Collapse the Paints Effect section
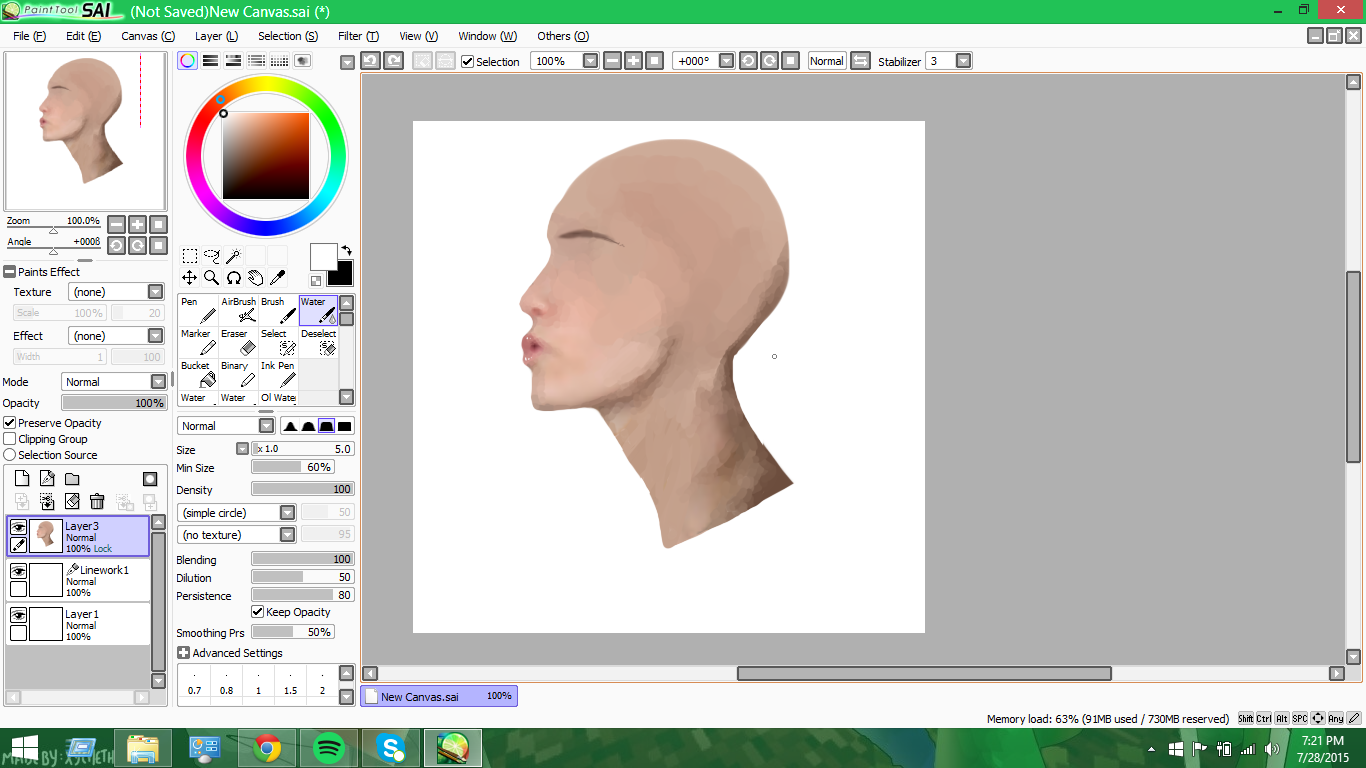Screen dimensions: 1366x768 [9, 272]
